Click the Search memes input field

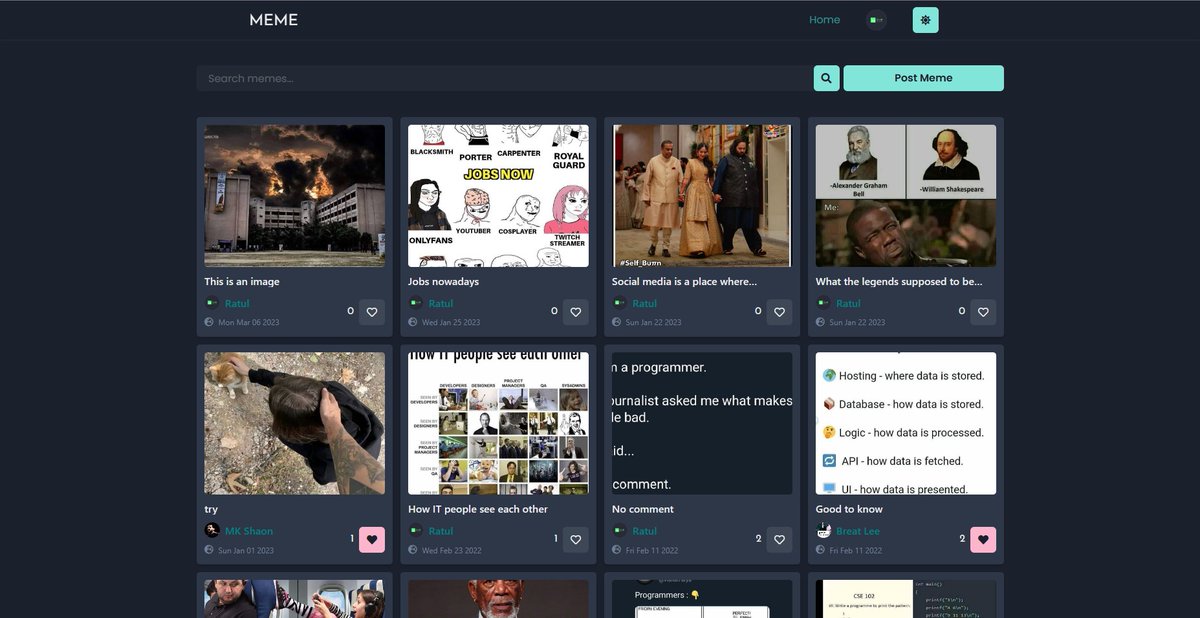coord(500,77)
